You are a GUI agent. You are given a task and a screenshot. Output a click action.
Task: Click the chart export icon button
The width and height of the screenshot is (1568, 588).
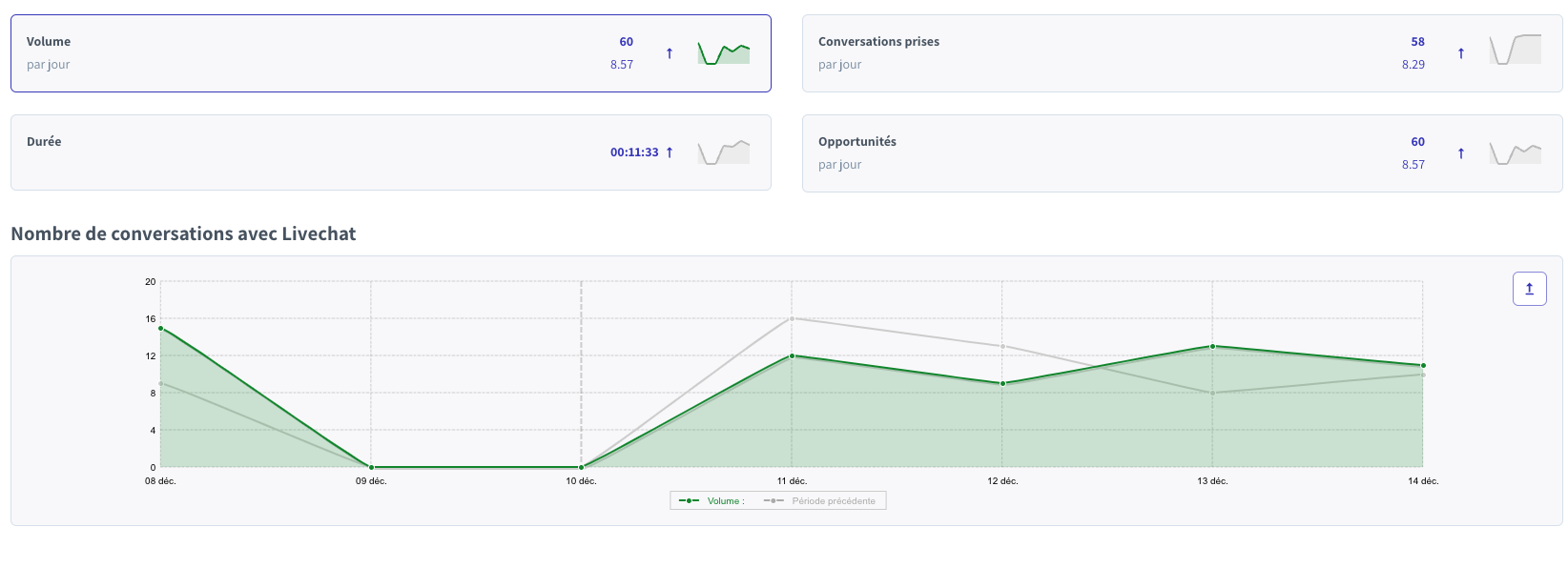(x=1529, y=289)
